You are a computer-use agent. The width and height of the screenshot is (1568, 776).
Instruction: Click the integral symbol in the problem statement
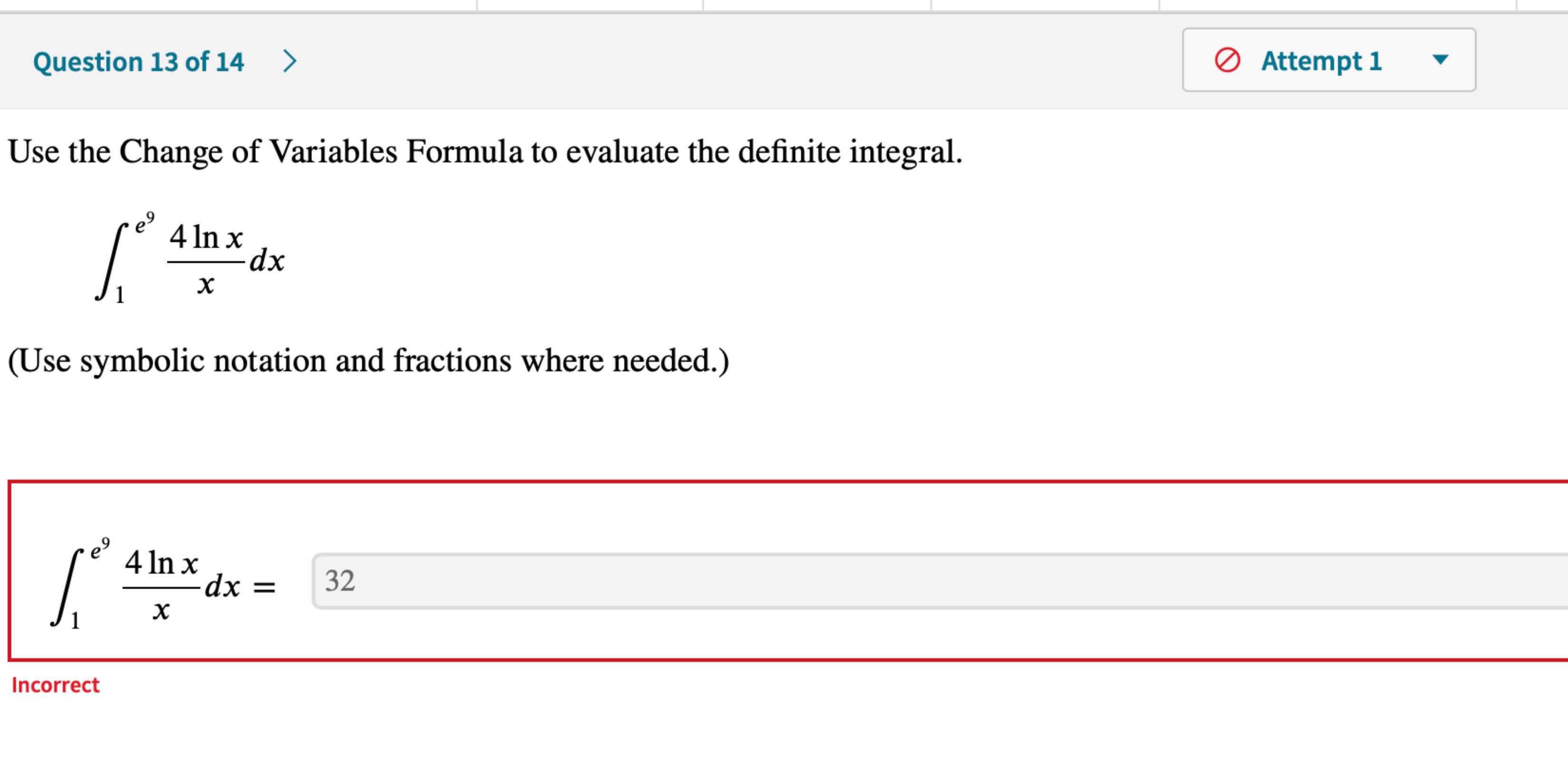pos(113,262)
